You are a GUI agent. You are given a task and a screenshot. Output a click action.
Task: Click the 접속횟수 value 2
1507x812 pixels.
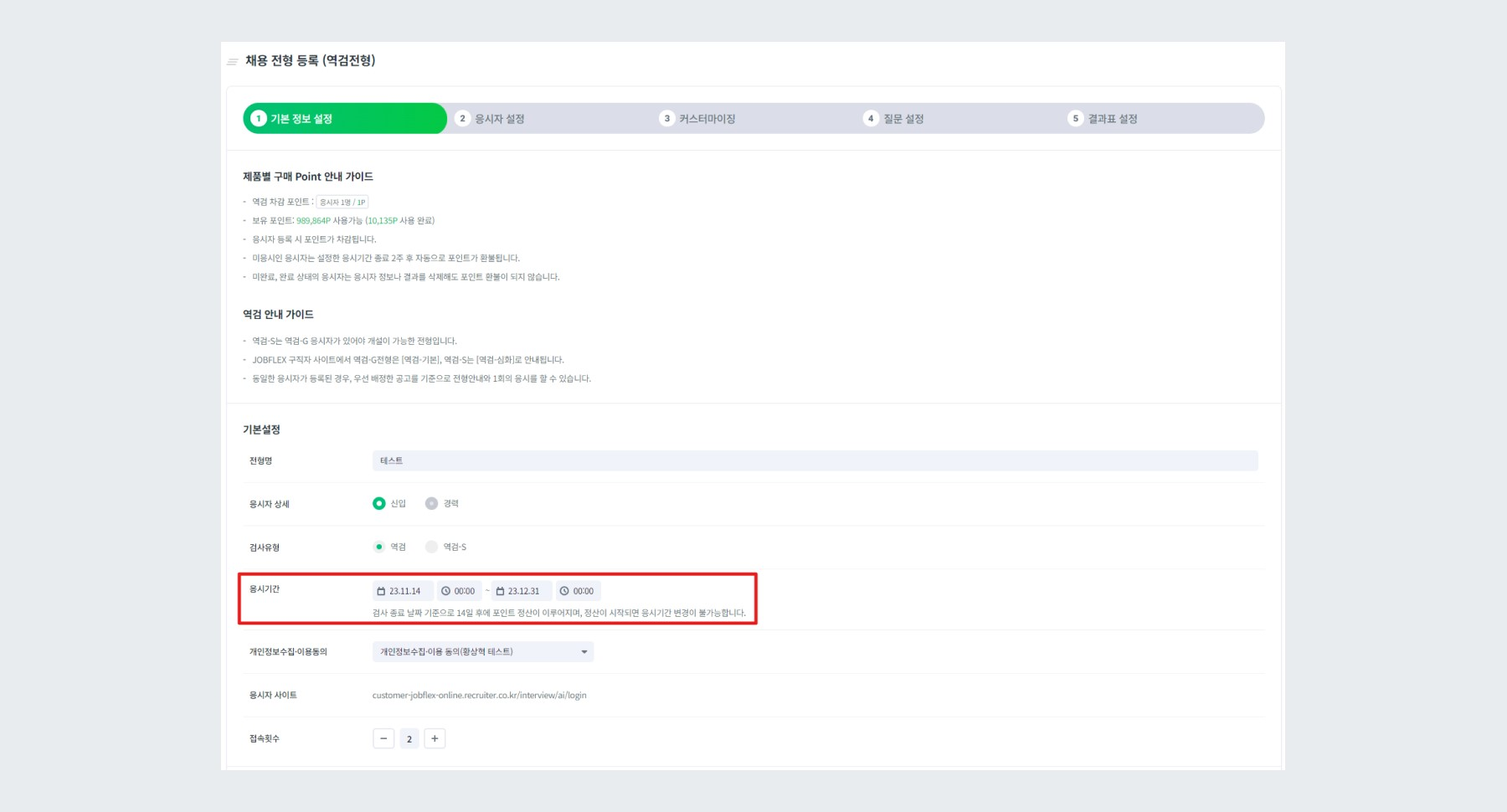click(409, 738)
